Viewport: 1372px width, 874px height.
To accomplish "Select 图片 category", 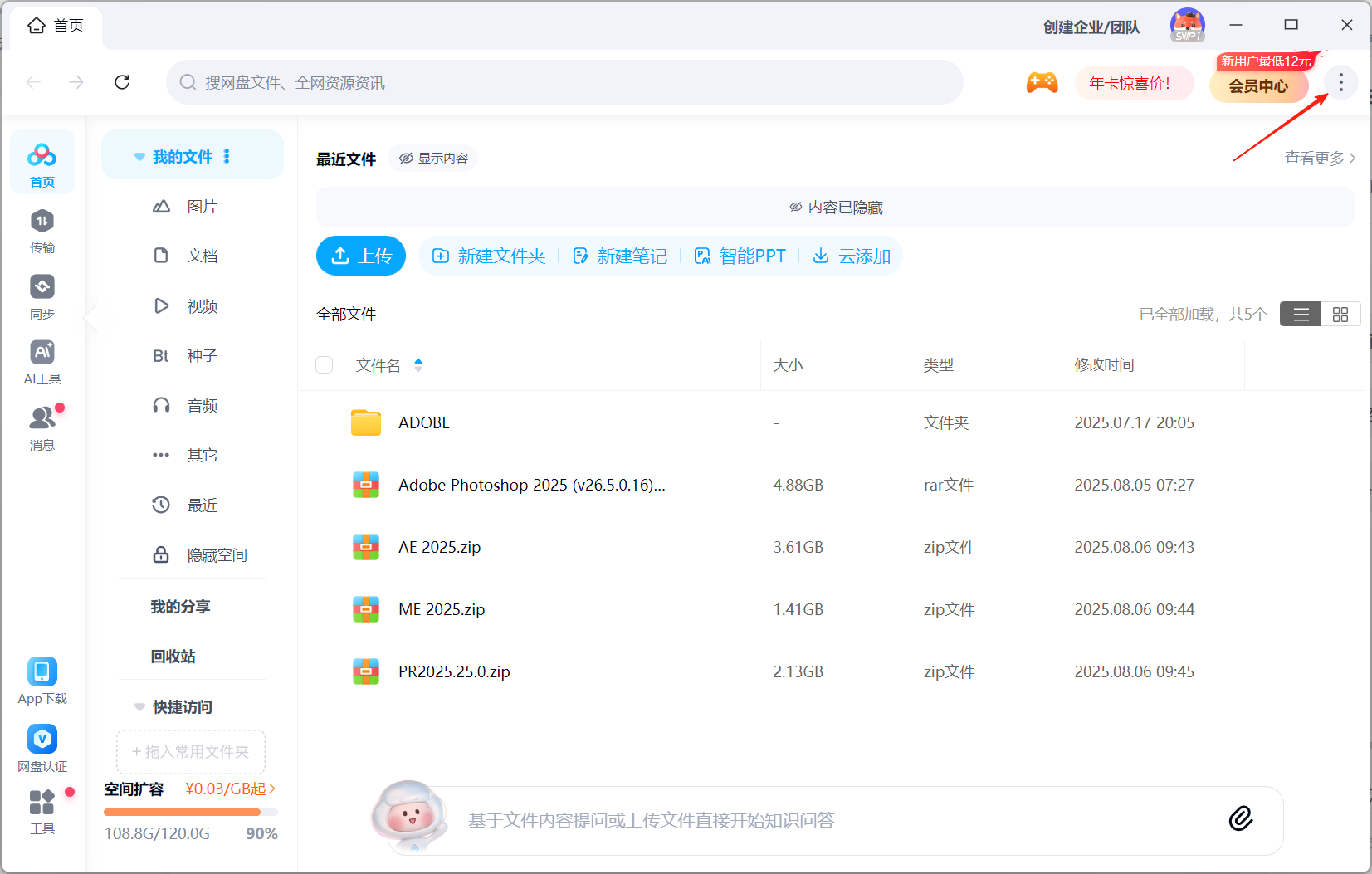I will click(192, 207).
